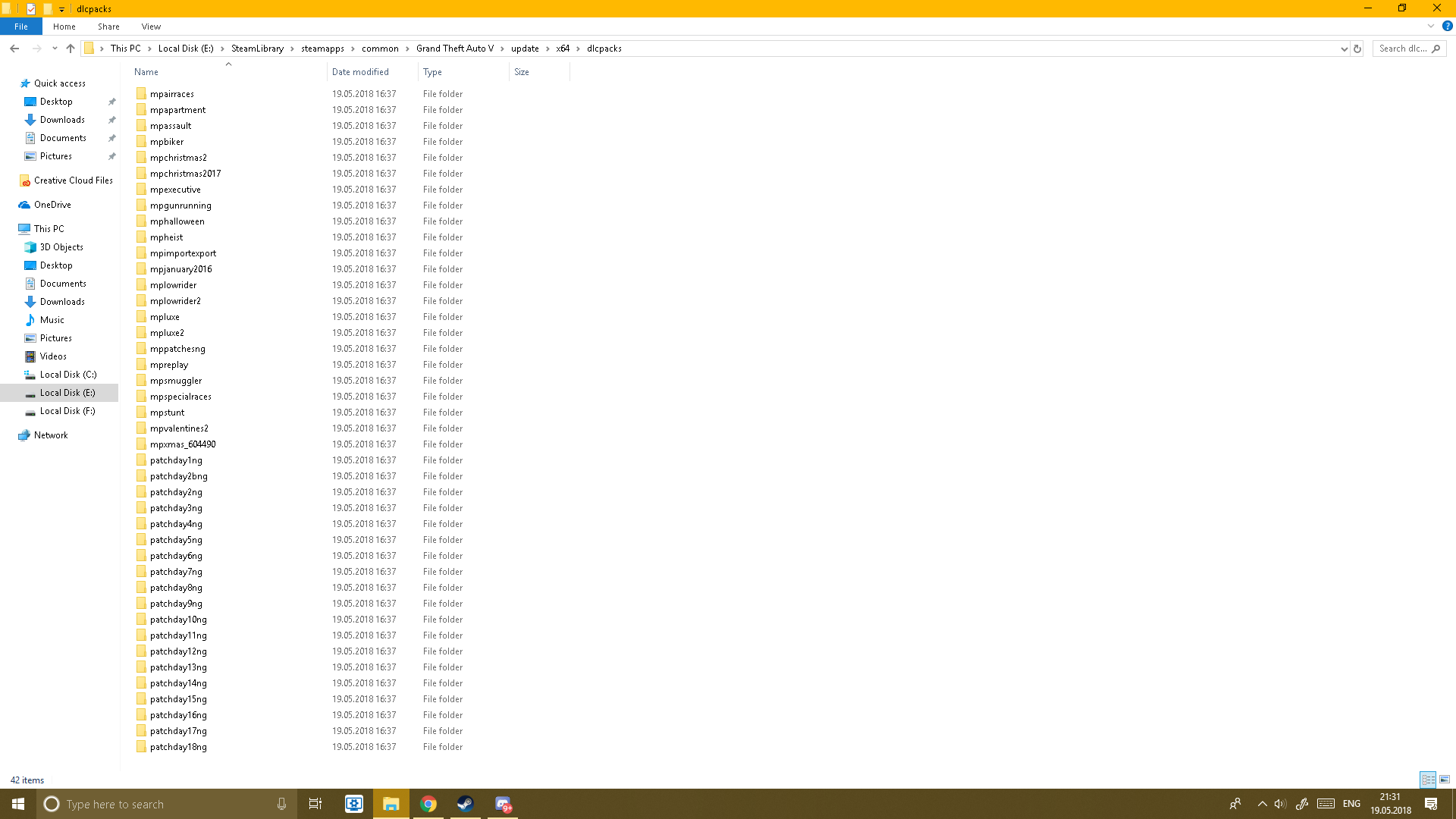Click folder icon of patchday9ng row
The height and width of the screenshot is (819, 1456).
pos(141,604)
